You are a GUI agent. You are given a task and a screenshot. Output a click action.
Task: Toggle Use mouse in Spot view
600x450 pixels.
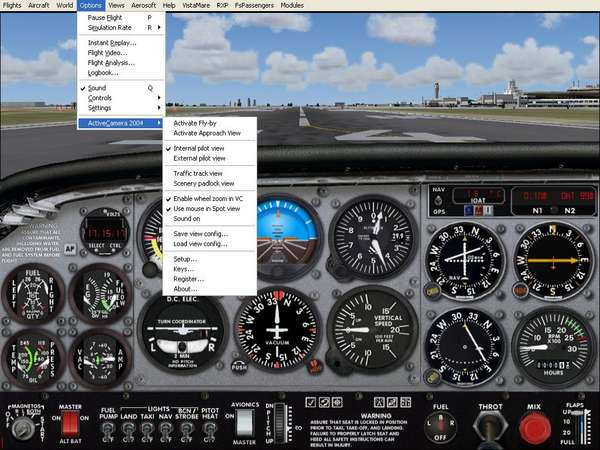tap(210, 209)
